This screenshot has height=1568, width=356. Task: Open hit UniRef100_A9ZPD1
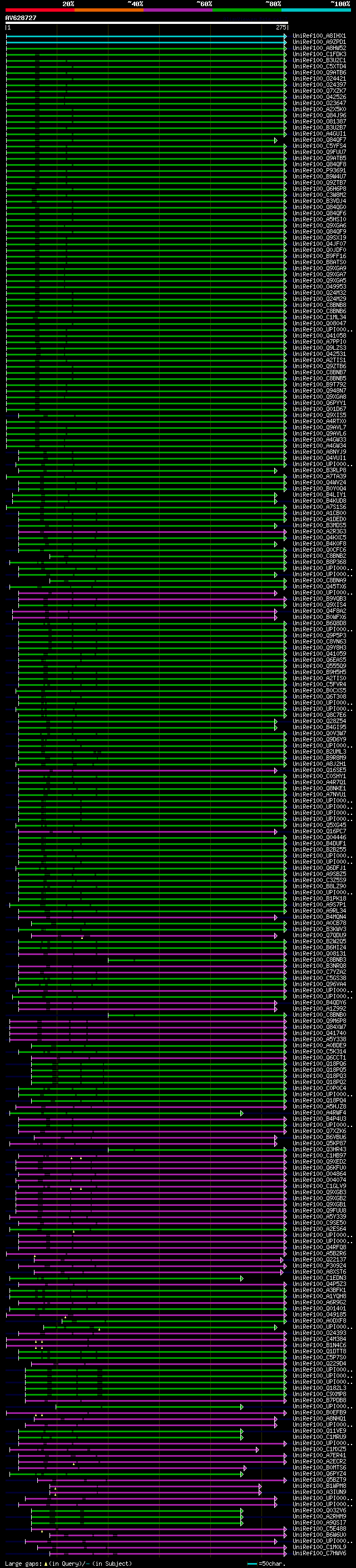coord(319,42)
